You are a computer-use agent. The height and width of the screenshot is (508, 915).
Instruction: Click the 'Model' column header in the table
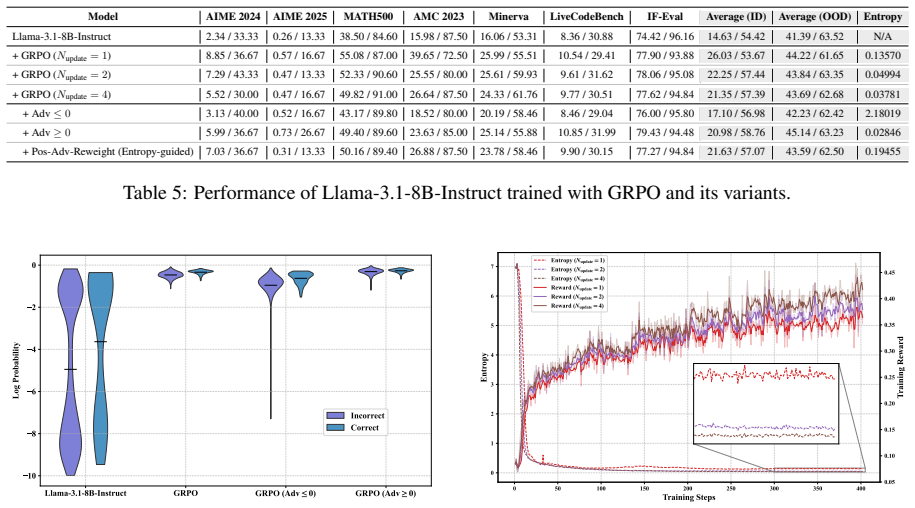[103, 17]
